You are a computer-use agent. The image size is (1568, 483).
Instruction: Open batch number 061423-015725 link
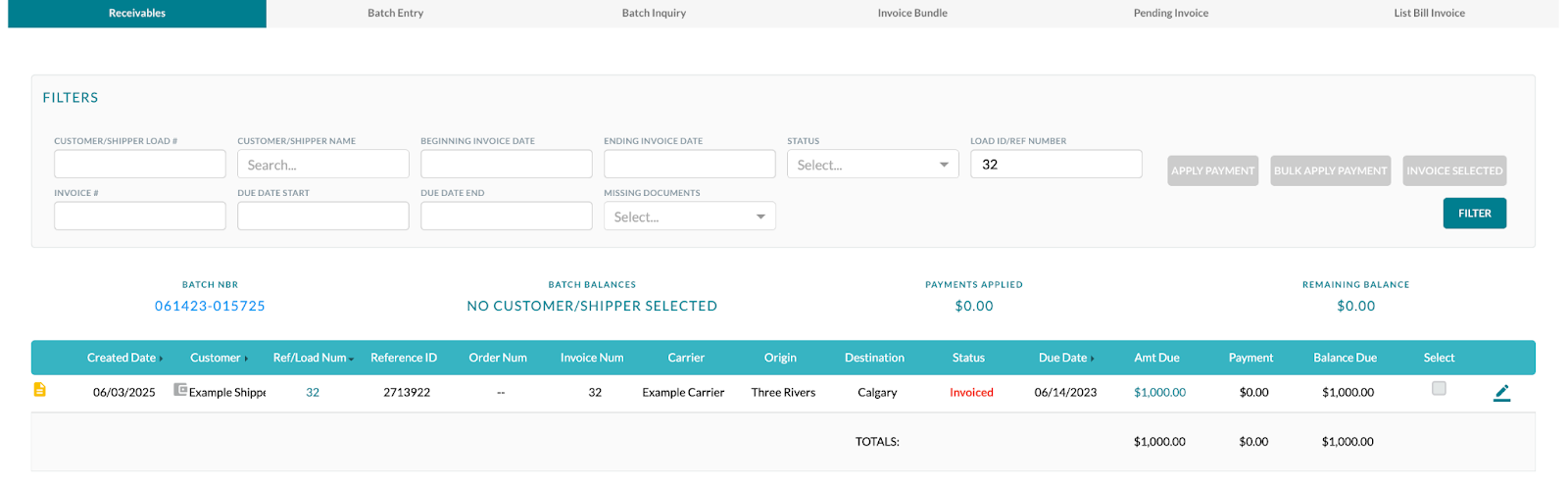[210, 306]
